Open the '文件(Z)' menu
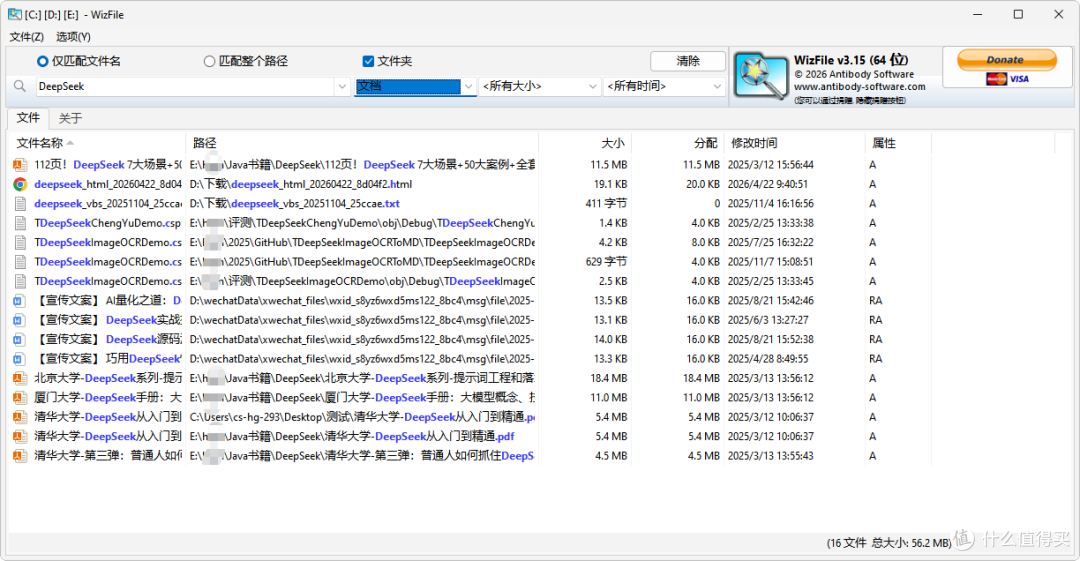Image resolution: width=1080 pixels, height=561 pixels. [x=27, y=37]
